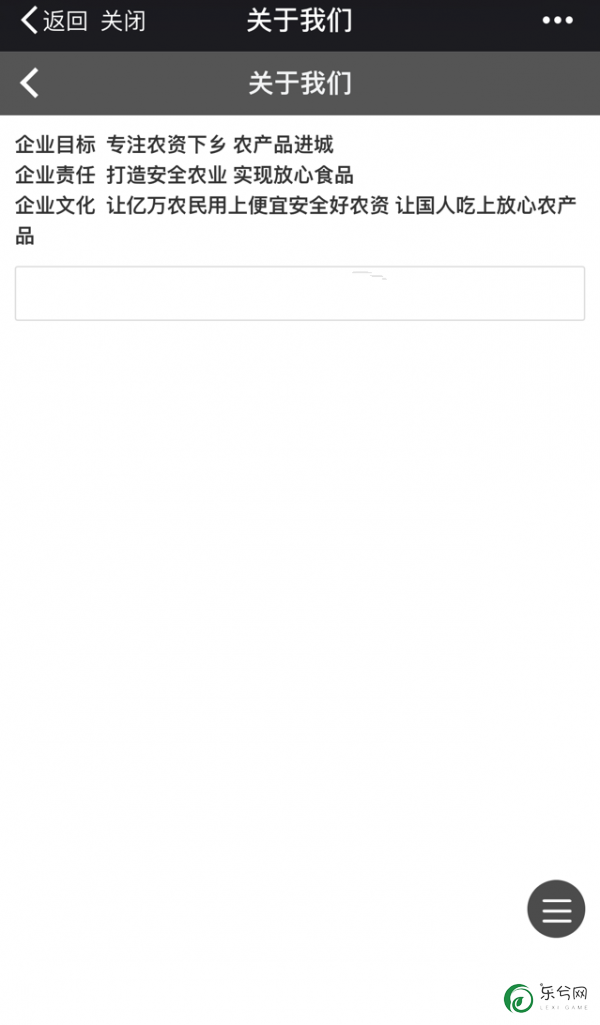Click the 返回 text label
600x1025 pixels.
[65, 22]
